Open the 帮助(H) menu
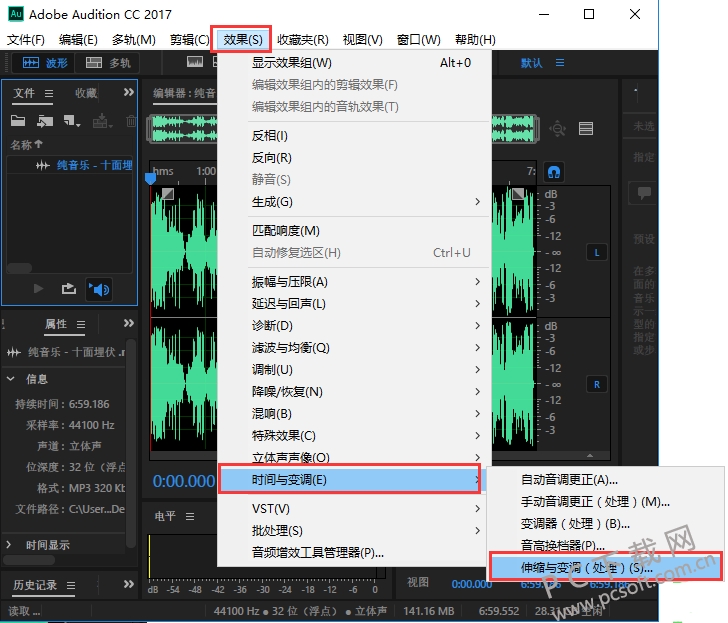The width and height of the screenshot is (728, 623). (475, 40)
